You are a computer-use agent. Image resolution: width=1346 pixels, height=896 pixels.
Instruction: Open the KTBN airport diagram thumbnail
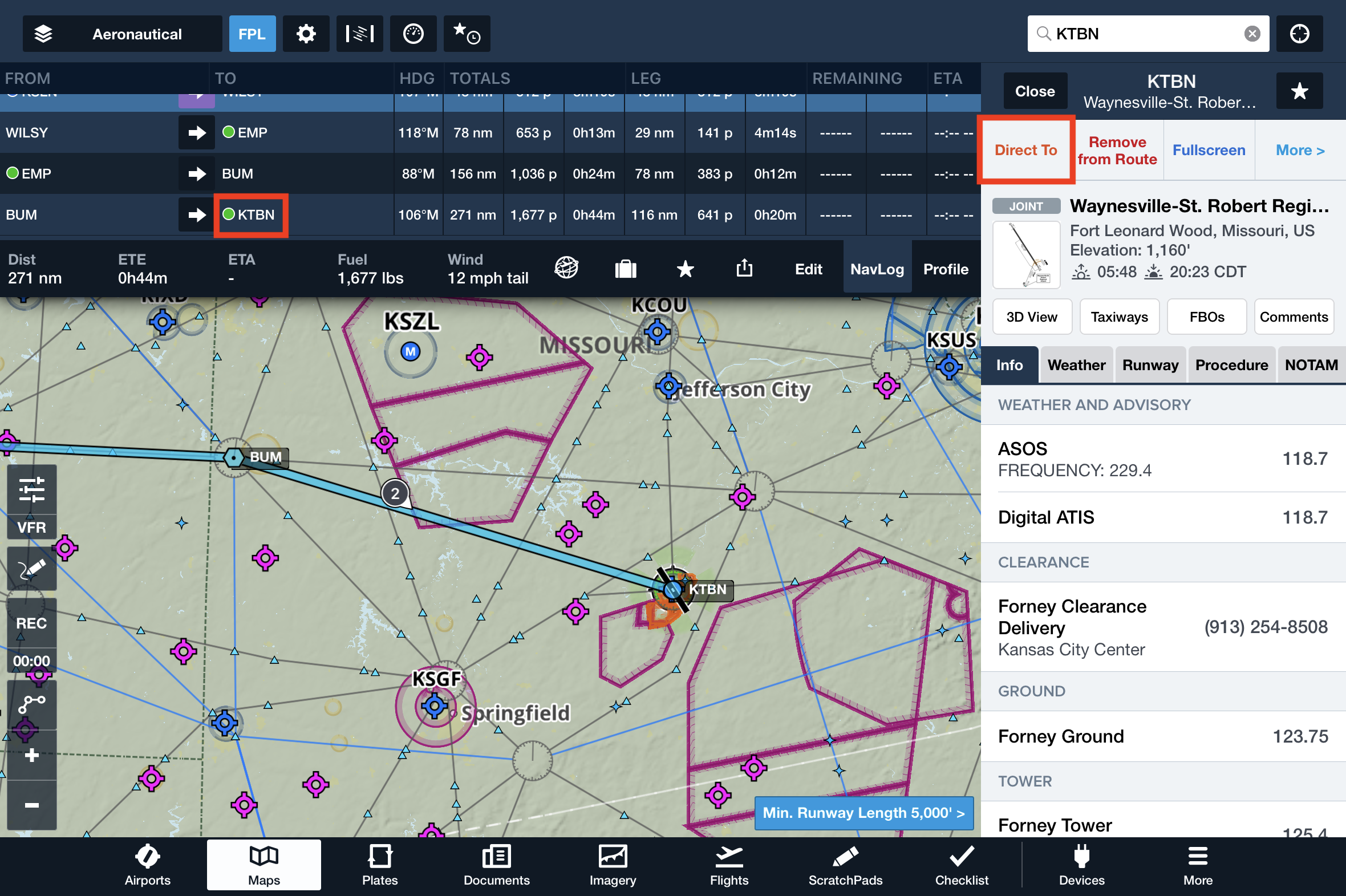point(1026,254)
